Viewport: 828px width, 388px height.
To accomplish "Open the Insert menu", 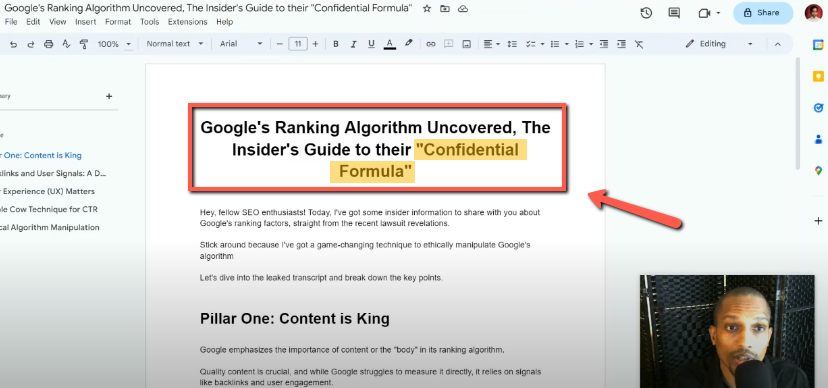I will pos(86,22).
